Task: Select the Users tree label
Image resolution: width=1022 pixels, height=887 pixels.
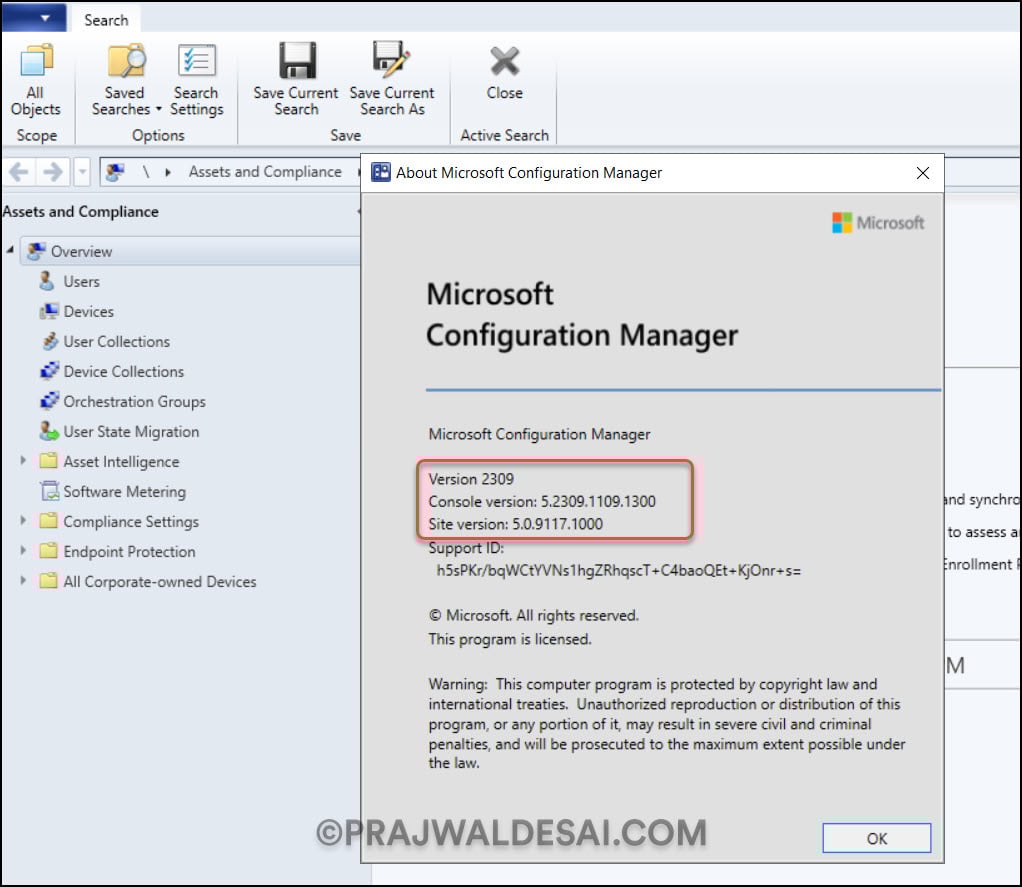Action: click(81, 282)
